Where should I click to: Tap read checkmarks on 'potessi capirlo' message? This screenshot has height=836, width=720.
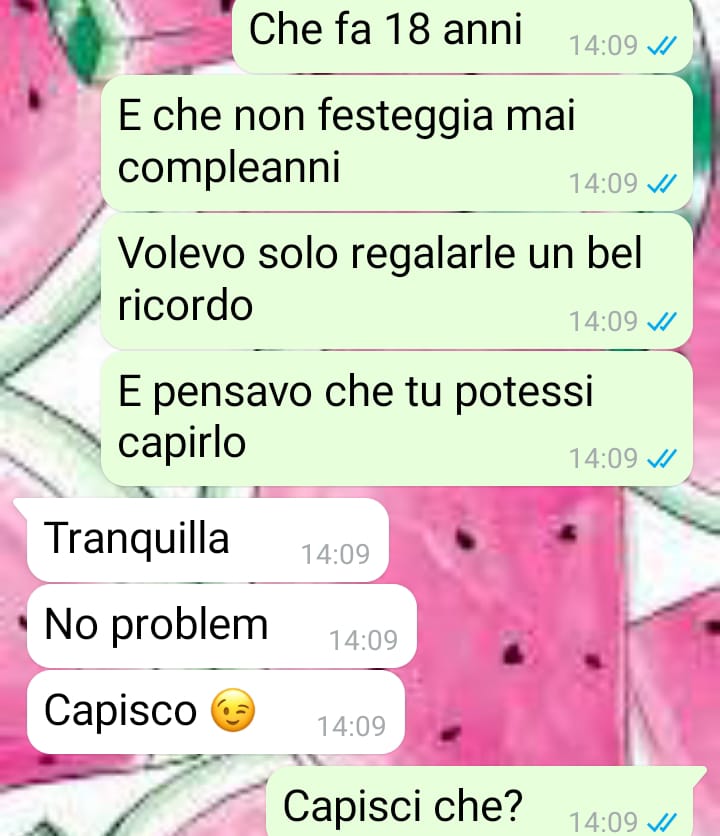tap(662, 459)
